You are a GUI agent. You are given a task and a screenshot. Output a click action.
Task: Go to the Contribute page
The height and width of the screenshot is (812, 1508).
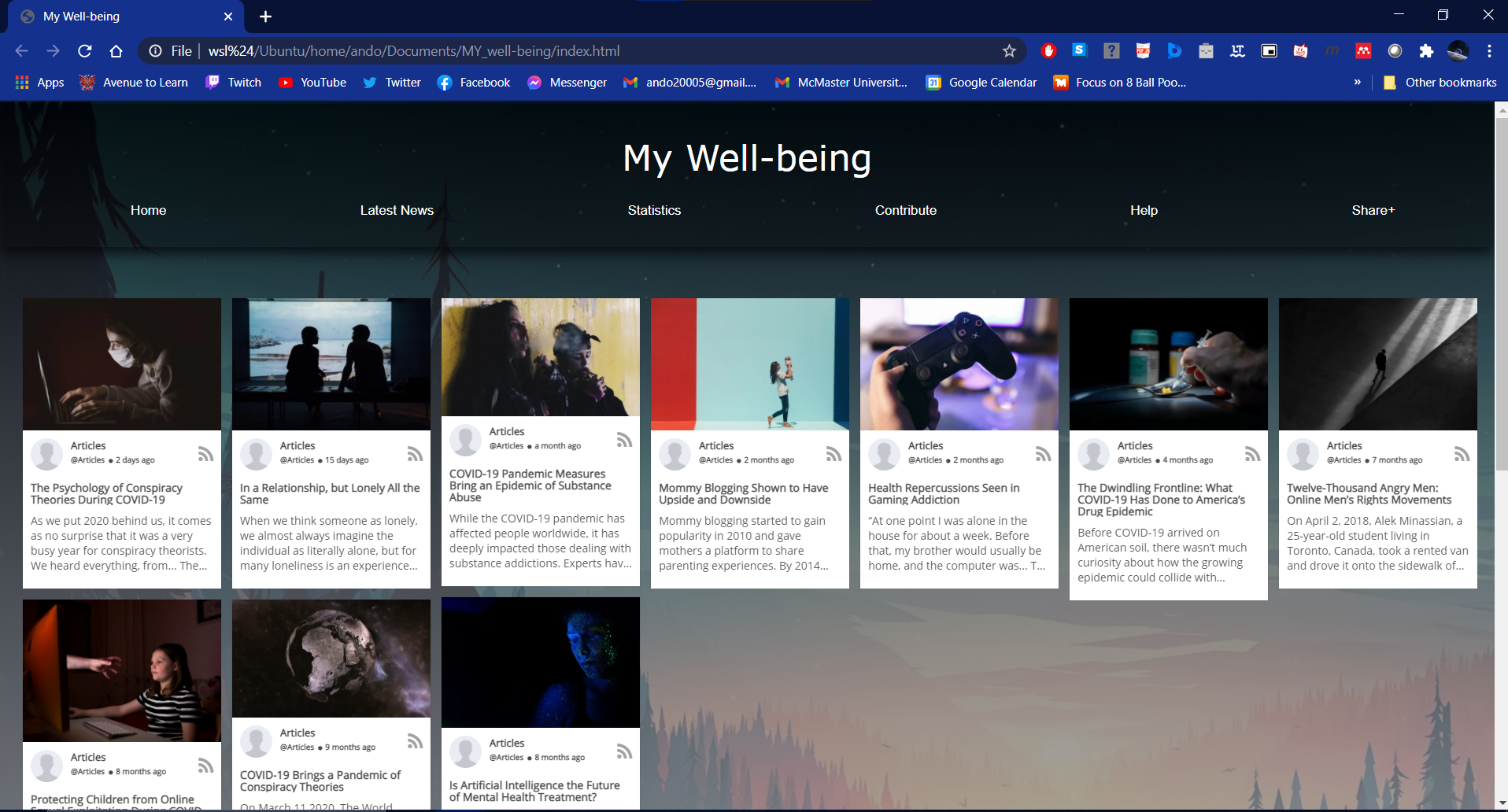pos(906,210)
